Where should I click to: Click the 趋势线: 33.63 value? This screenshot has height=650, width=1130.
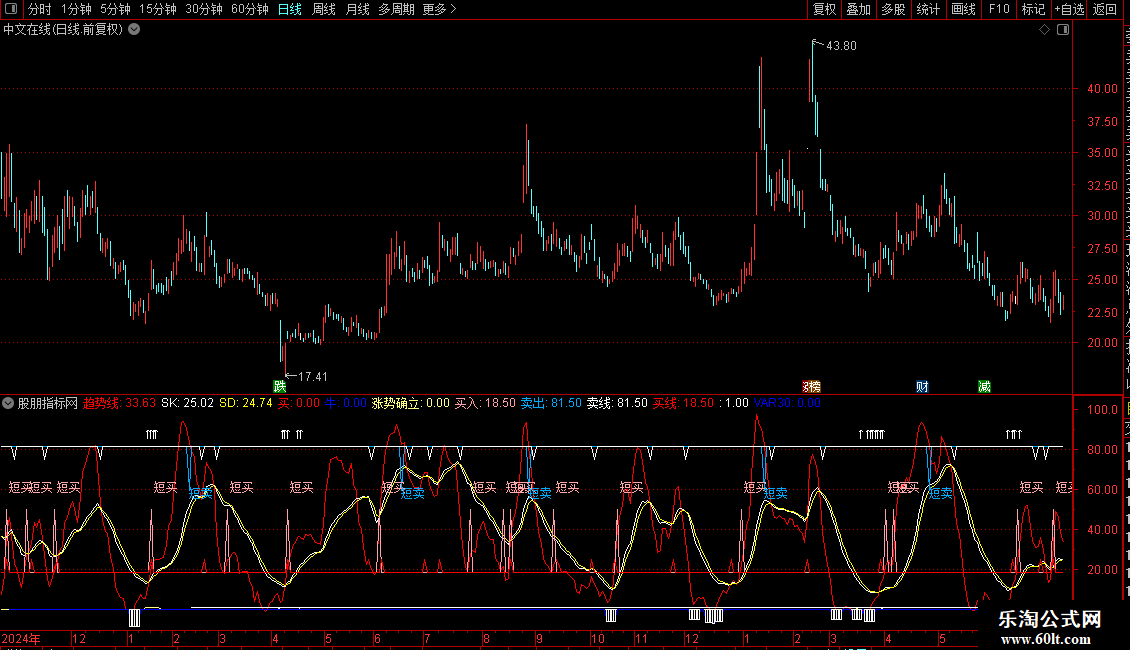pos(119,404)
